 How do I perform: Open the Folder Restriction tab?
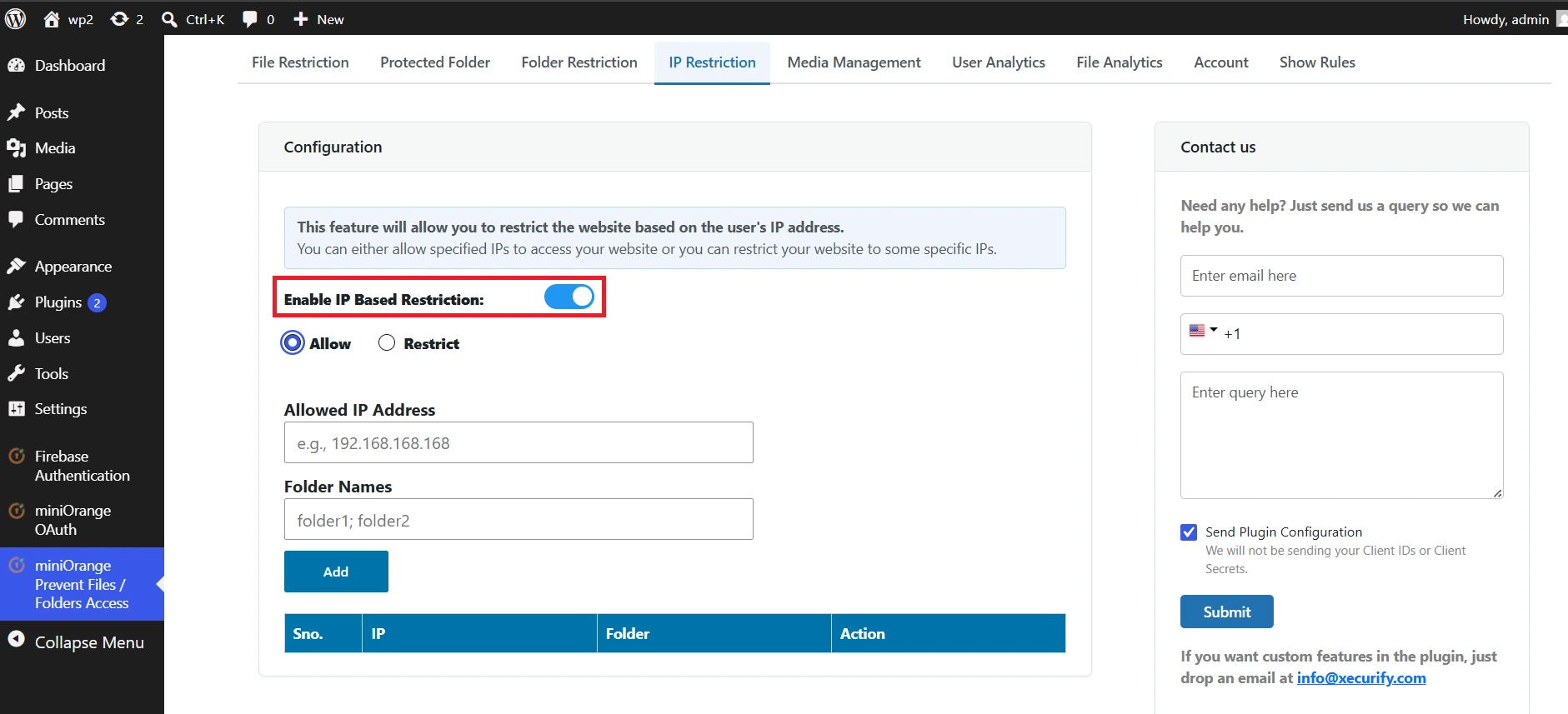click(579, 62)
